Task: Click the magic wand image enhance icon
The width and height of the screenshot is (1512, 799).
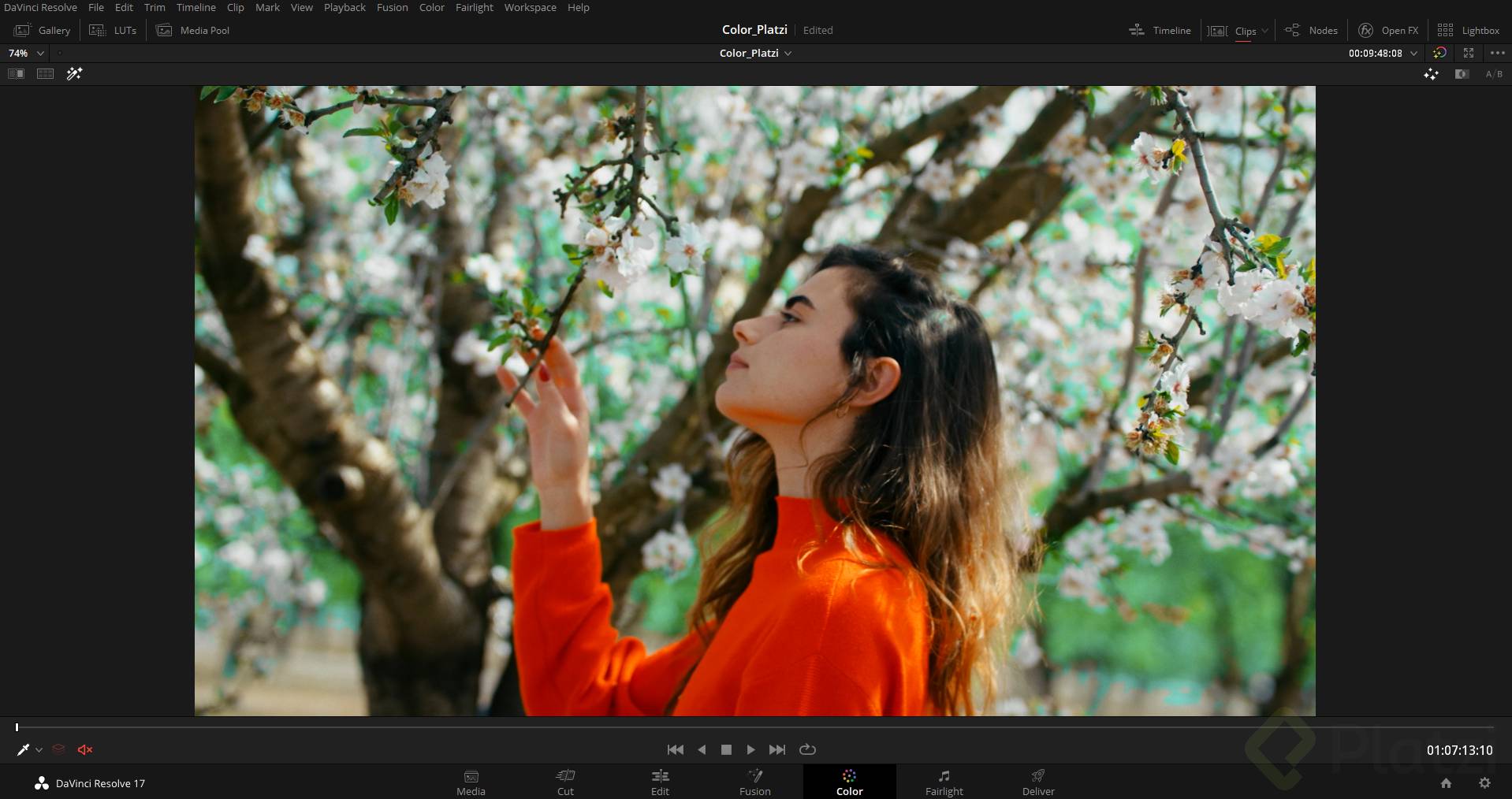Action: 74,74
